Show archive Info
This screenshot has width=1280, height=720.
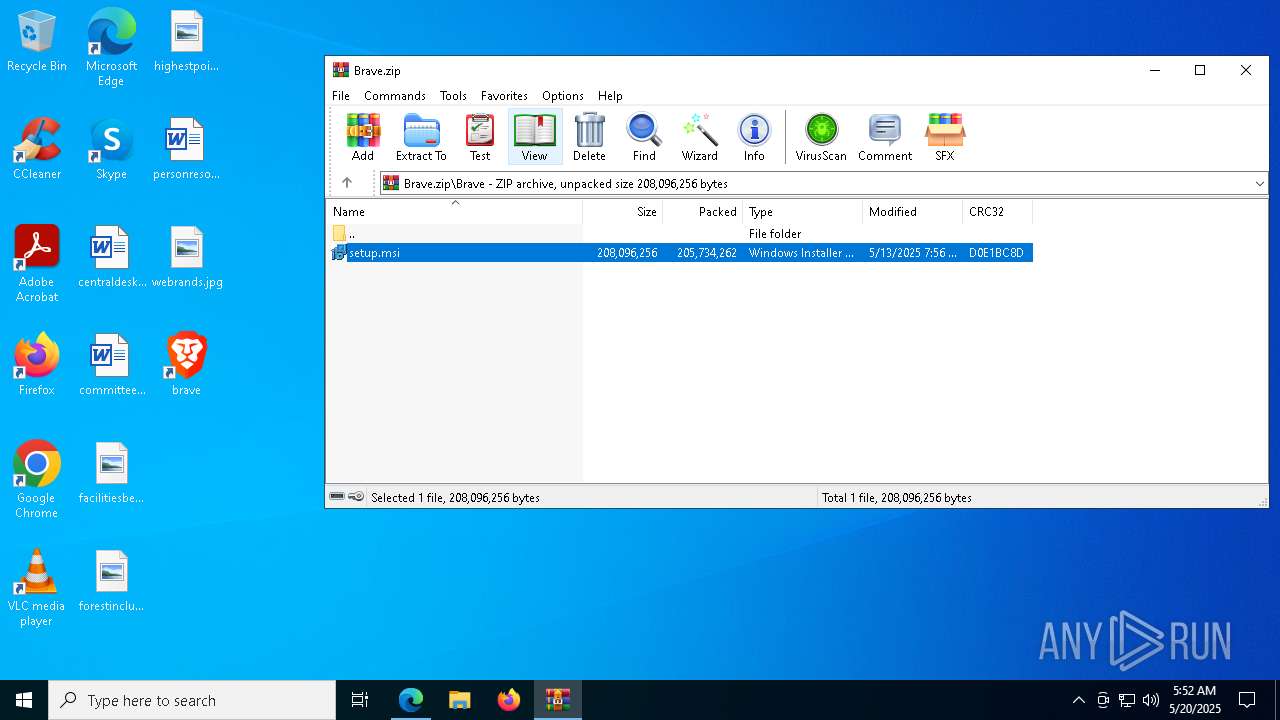pos(754,137)
